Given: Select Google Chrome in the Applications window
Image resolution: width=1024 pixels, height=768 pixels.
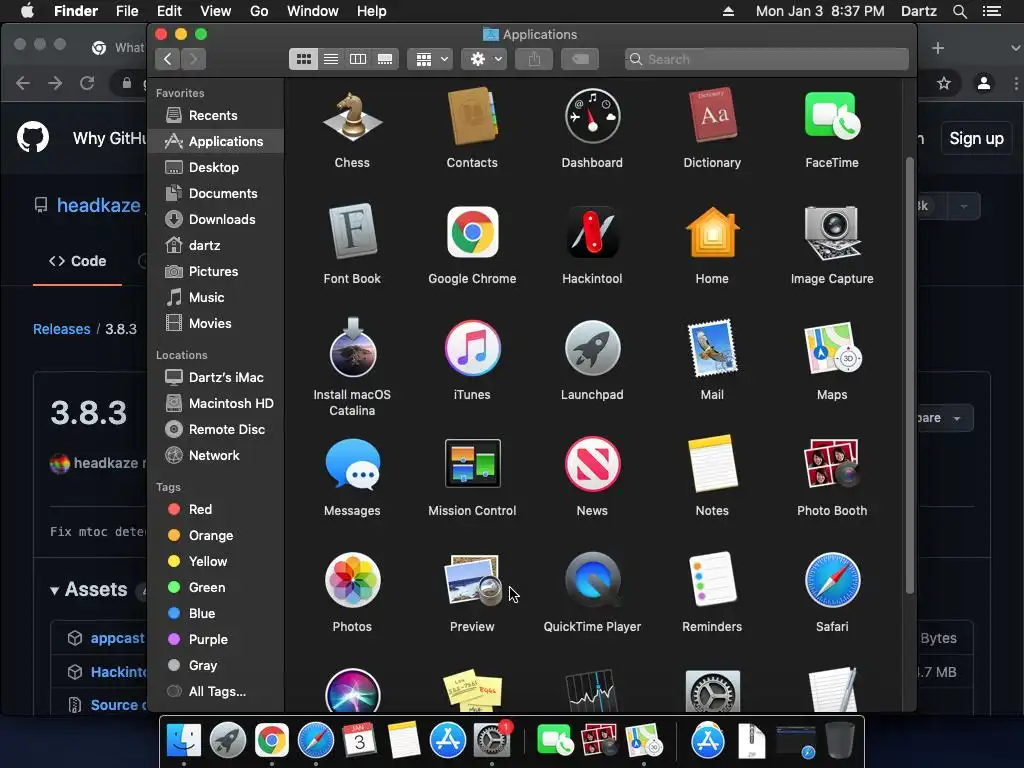Looking at the screenshot, I should point(472,232).
